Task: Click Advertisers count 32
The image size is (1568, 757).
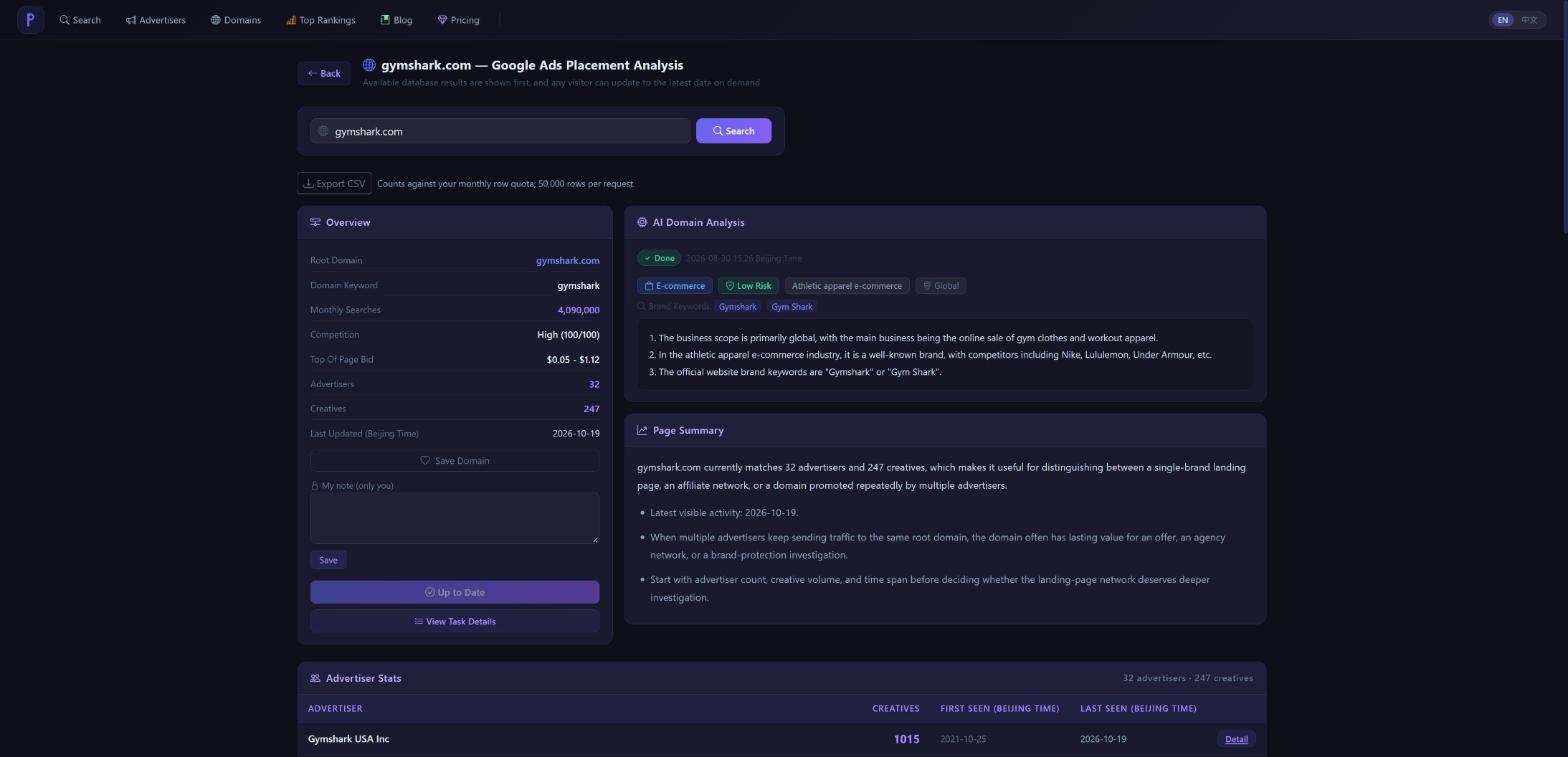Action: click(x=594, y=384)
